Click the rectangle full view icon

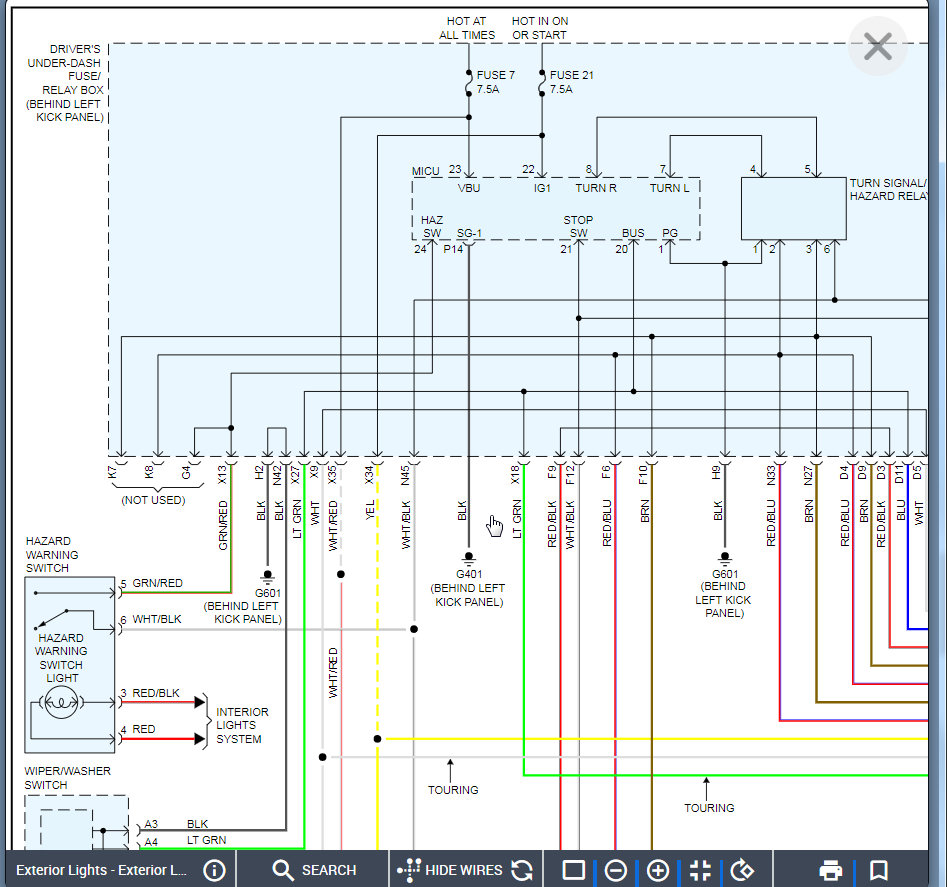pos(574,870)
